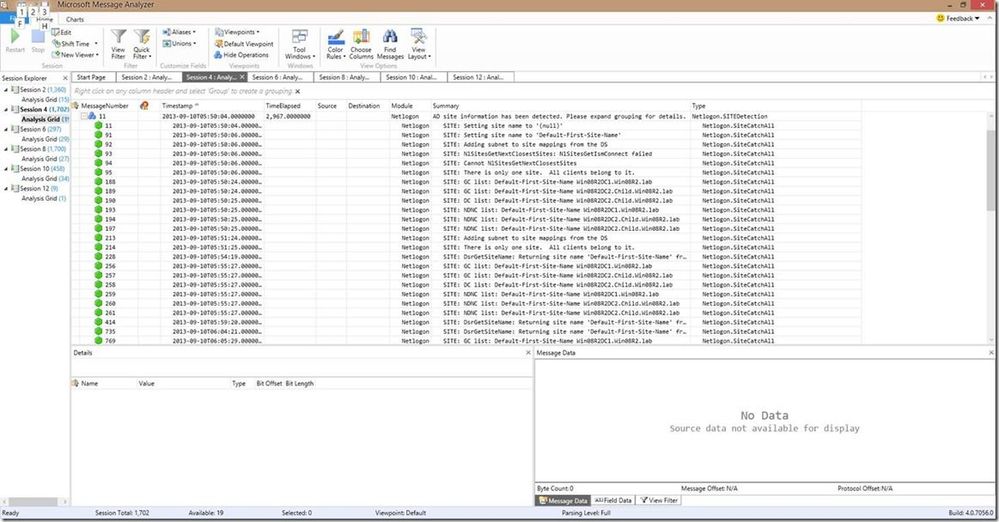Screen dimensions: 999x522
Task: Click the diagnosis icon column header
Action: point(144,106)
